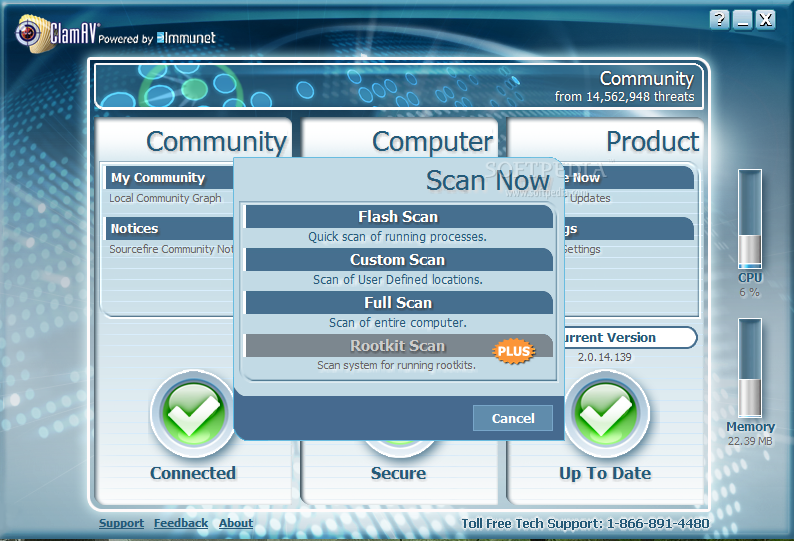The height and width of the screenshot is (541, 794).
Task: Click the orange PLUS badge
Action: pyautogui.click(x=513, y=351)
